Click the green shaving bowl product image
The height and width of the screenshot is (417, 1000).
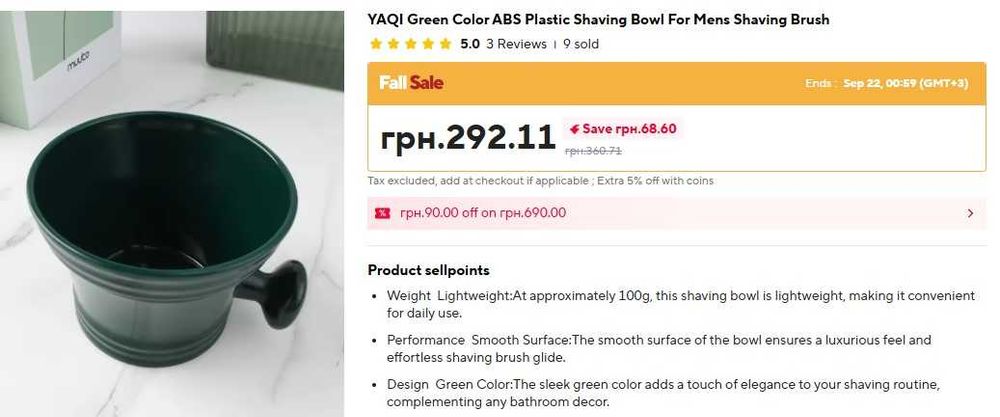172,214
